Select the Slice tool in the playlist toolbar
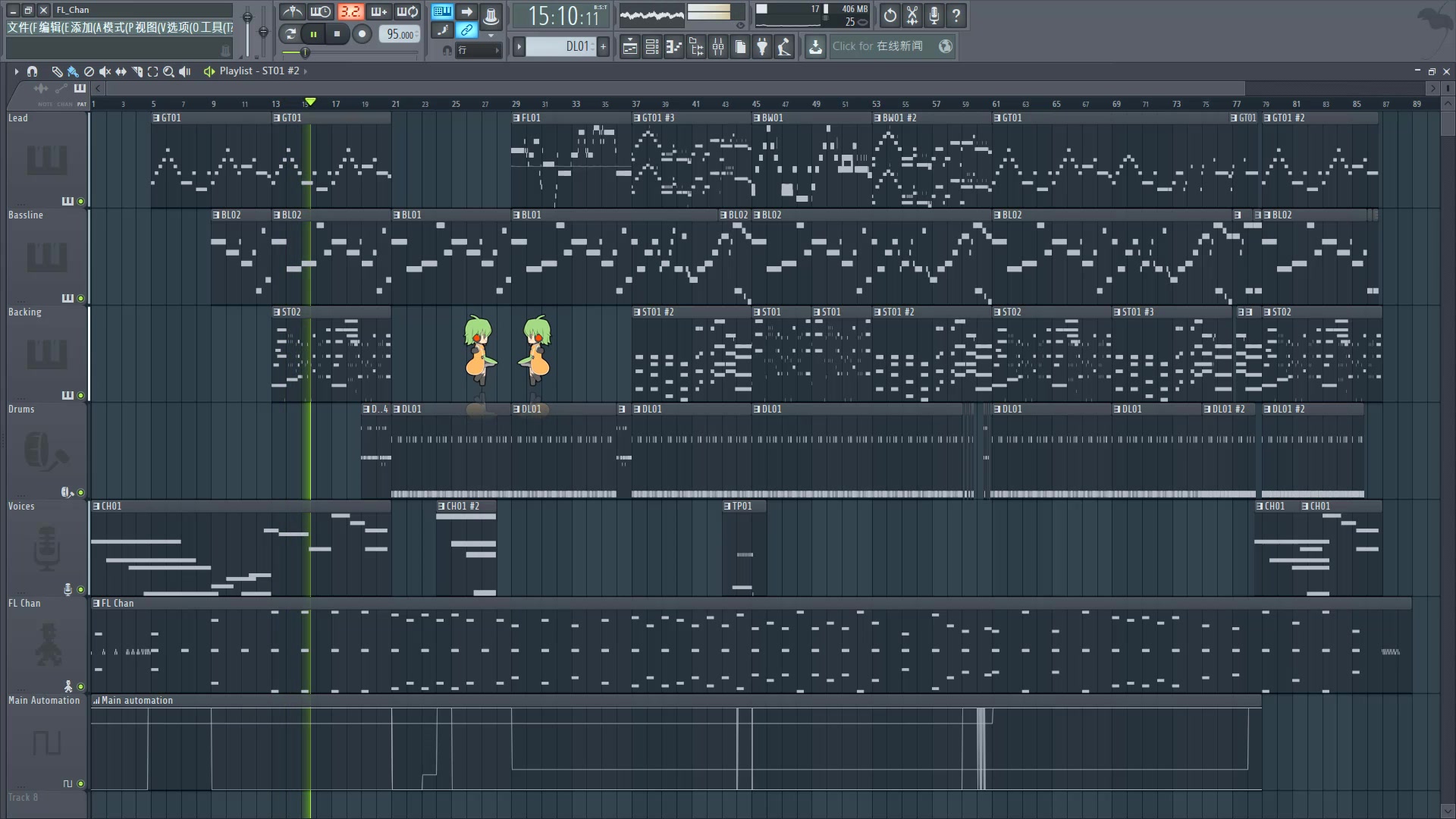Image resolution: width=1456 pixels, height=819 pixels. [137, 72]
